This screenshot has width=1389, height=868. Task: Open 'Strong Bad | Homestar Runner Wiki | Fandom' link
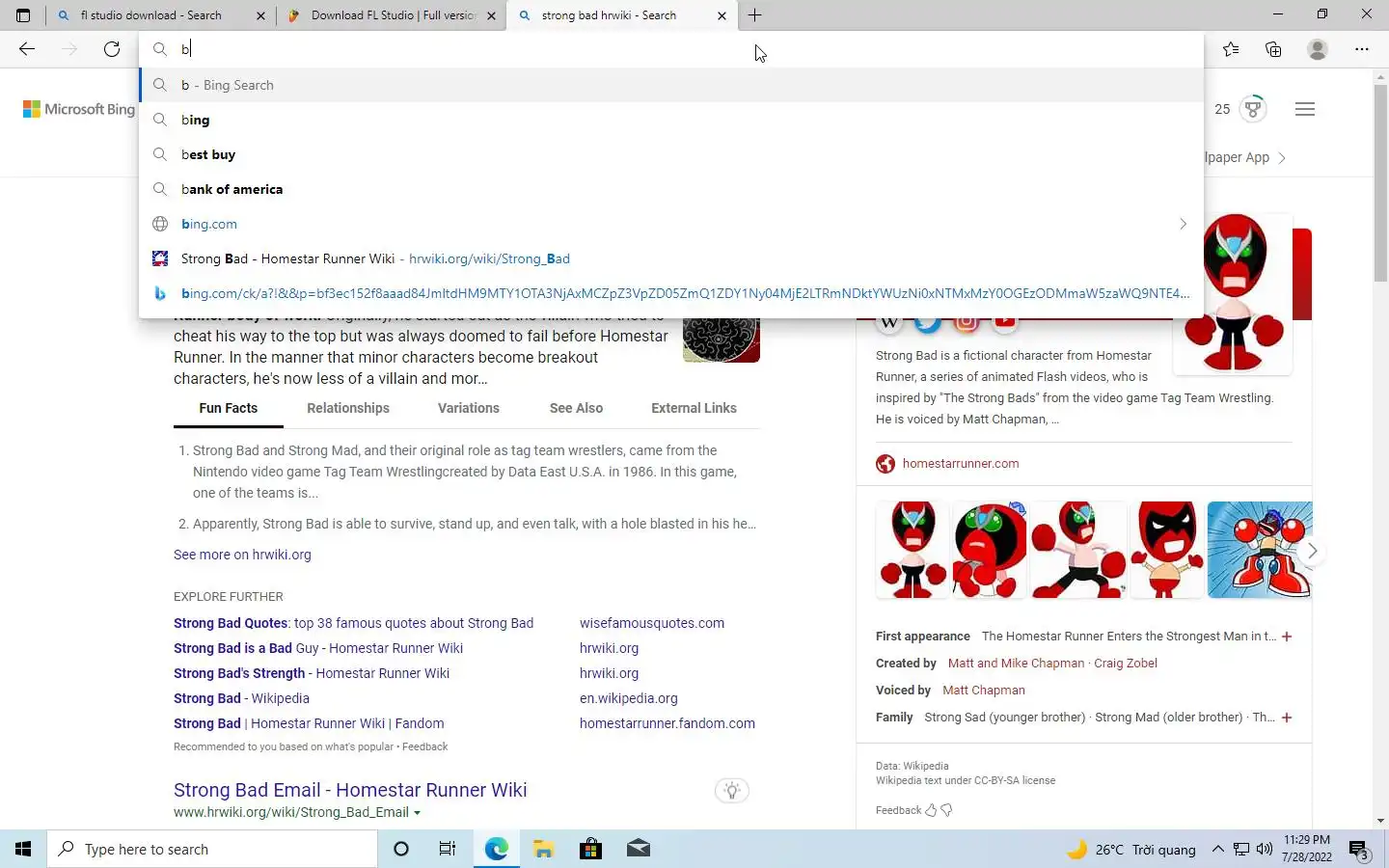pyautogui.click(x=309, y=723)
